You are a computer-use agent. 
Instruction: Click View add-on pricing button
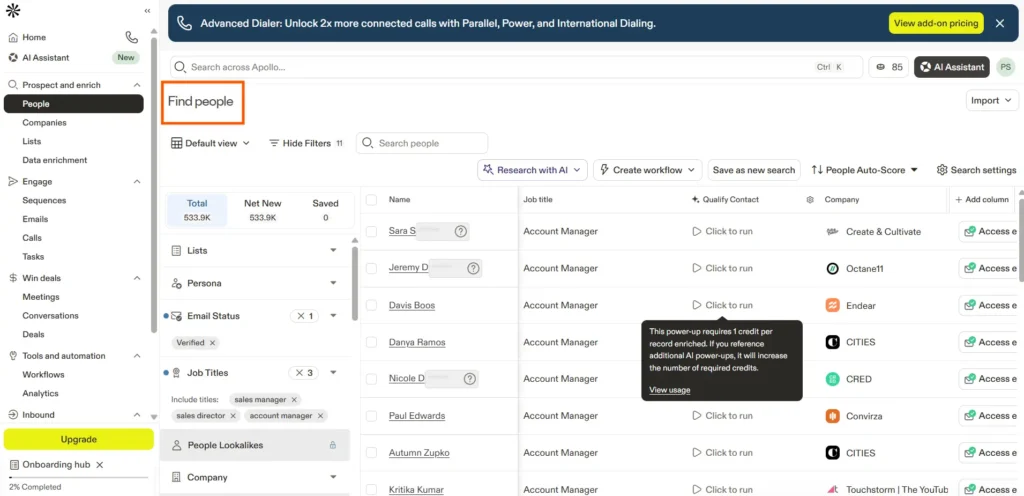tap(936, 23)
